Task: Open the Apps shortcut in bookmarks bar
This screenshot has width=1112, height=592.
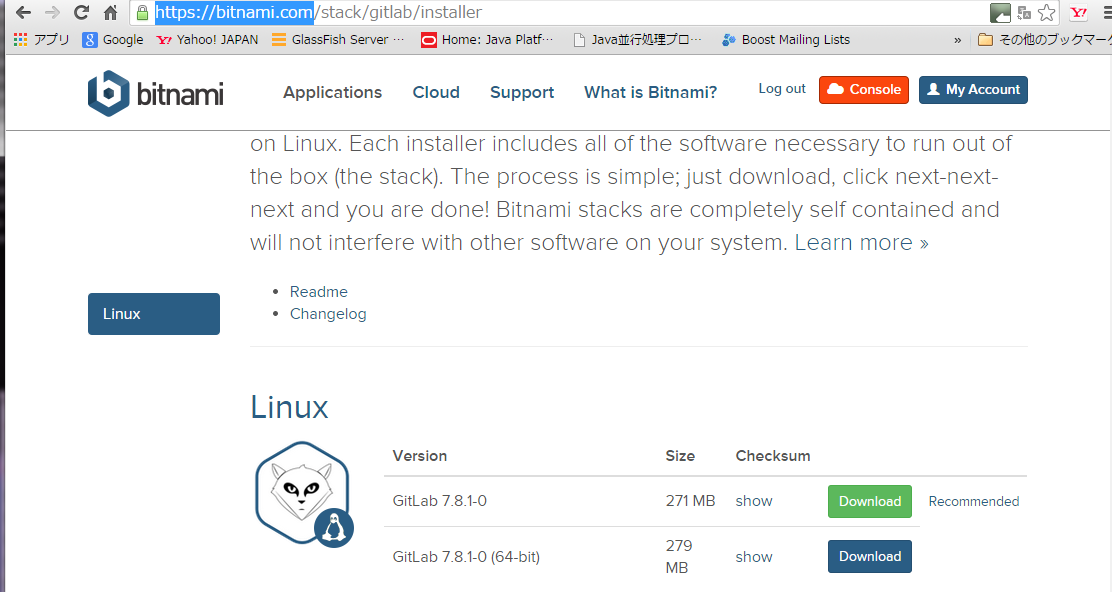Action: click(x=41, y=40)
